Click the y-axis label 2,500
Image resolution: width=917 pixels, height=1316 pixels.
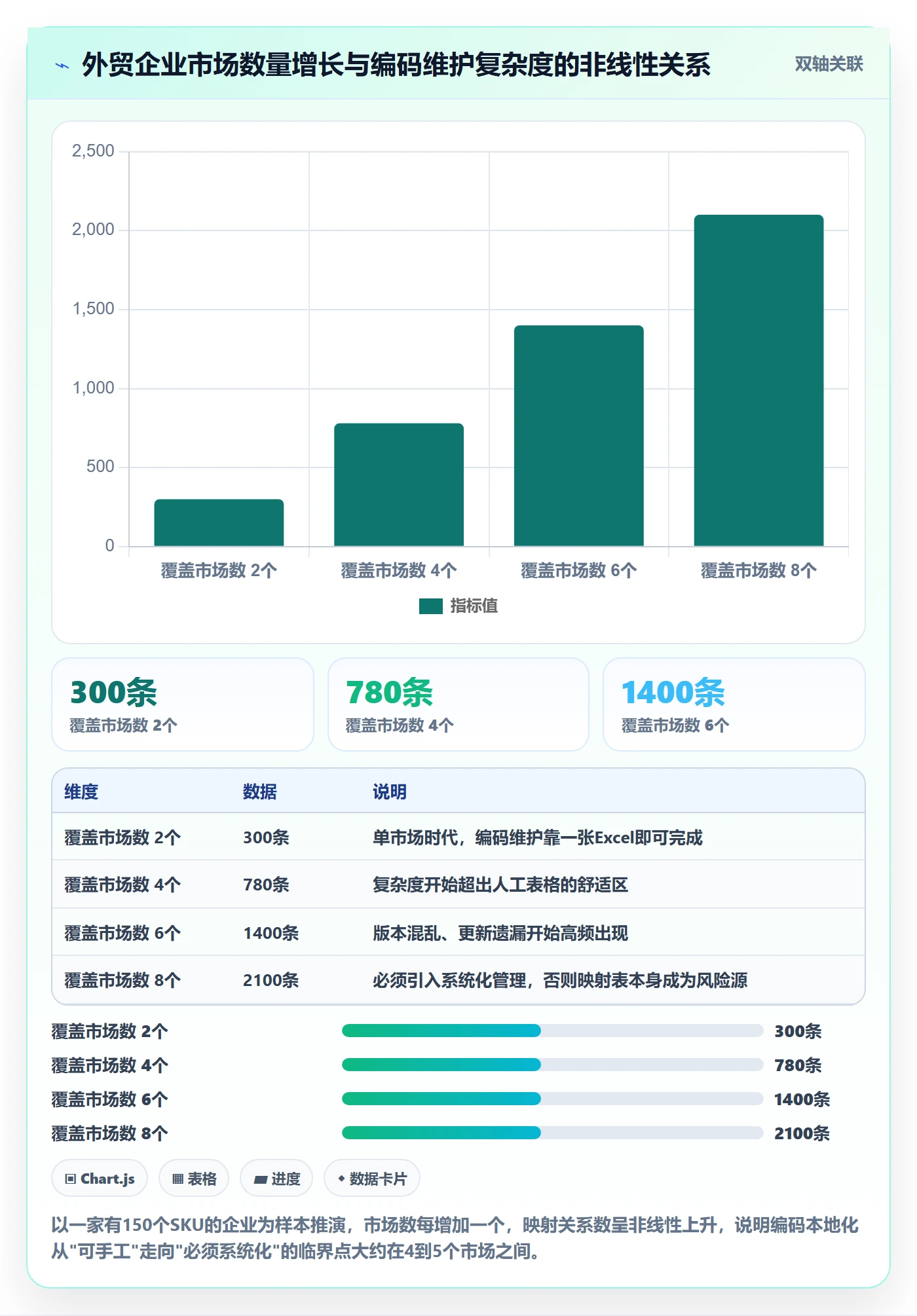click(x=93, y=151)
